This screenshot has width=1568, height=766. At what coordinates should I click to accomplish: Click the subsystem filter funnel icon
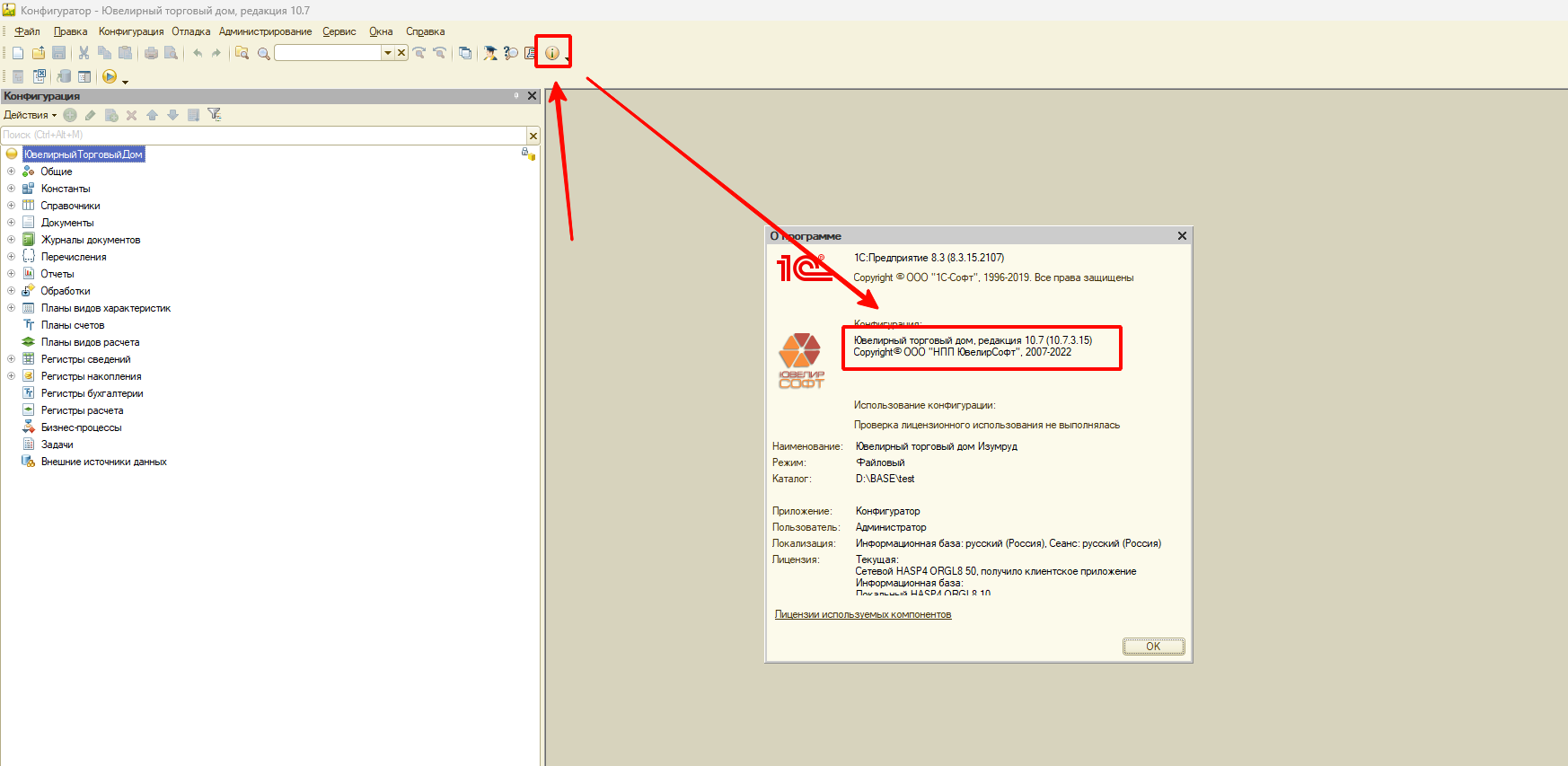[215, 114]
